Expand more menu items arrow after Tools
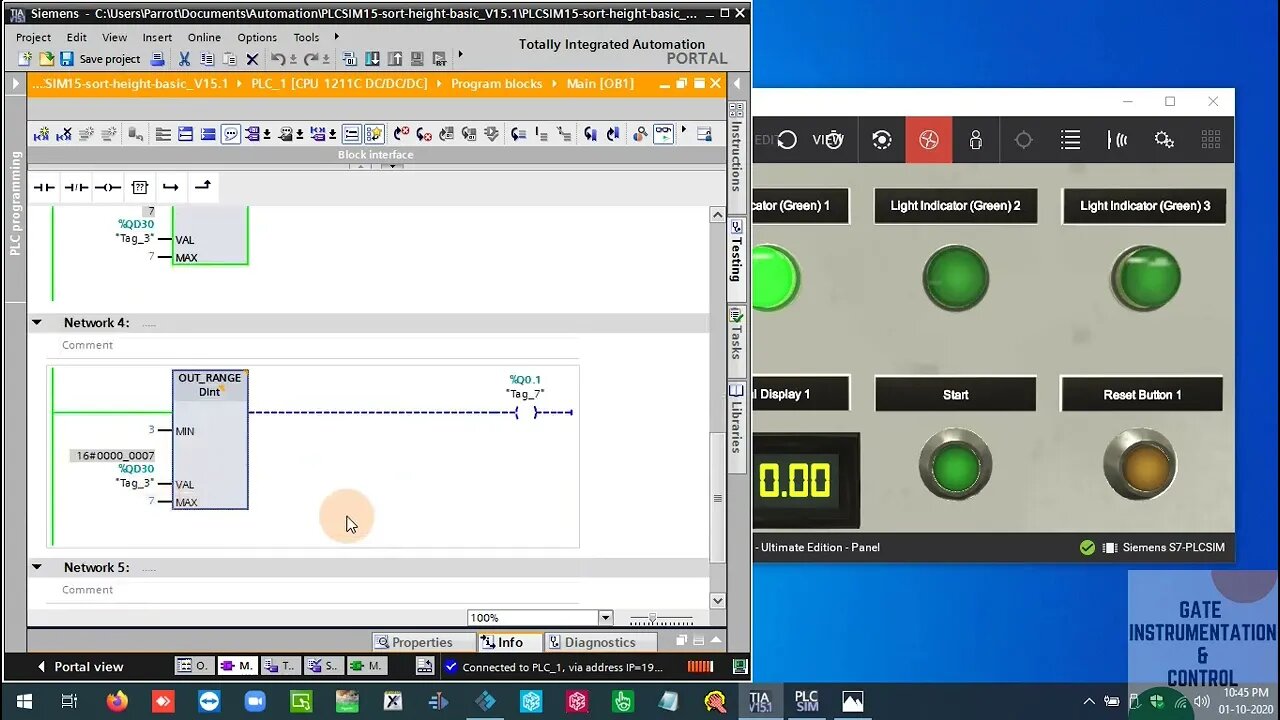 [336, 37]
